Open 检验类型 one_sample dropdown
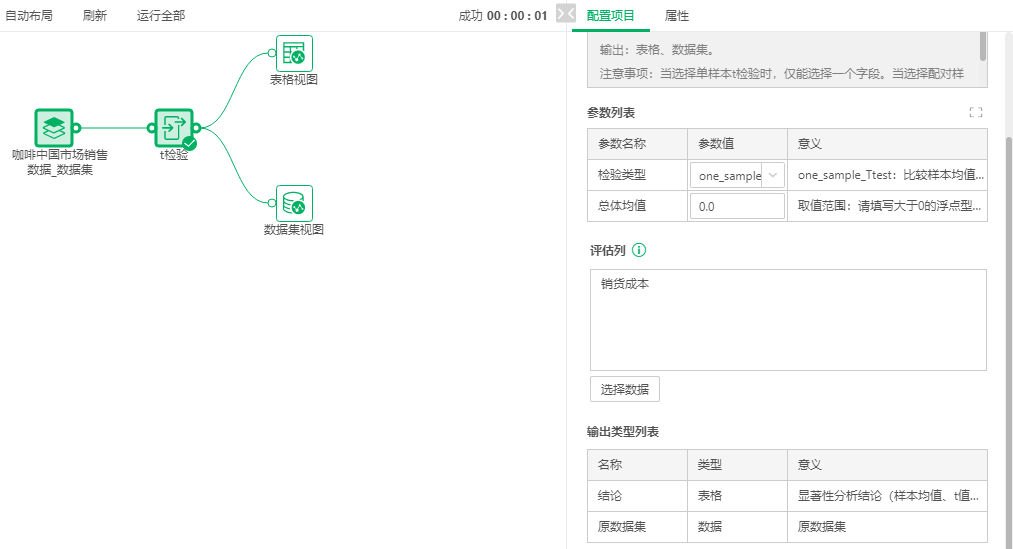The height and width of the screenshot is (549, 1013). pyautogui.click(x=737, y=175)
